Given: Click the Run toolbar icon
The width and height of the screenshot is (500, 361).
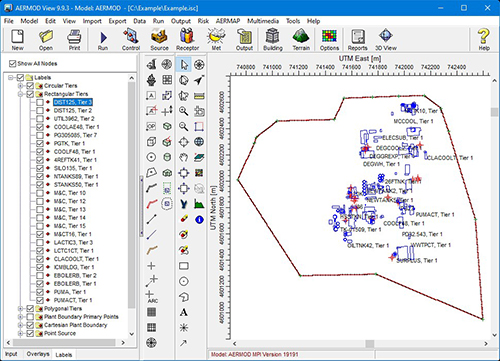Looking at the screenshot, I should pyautogui.click(x=103, y=40).
